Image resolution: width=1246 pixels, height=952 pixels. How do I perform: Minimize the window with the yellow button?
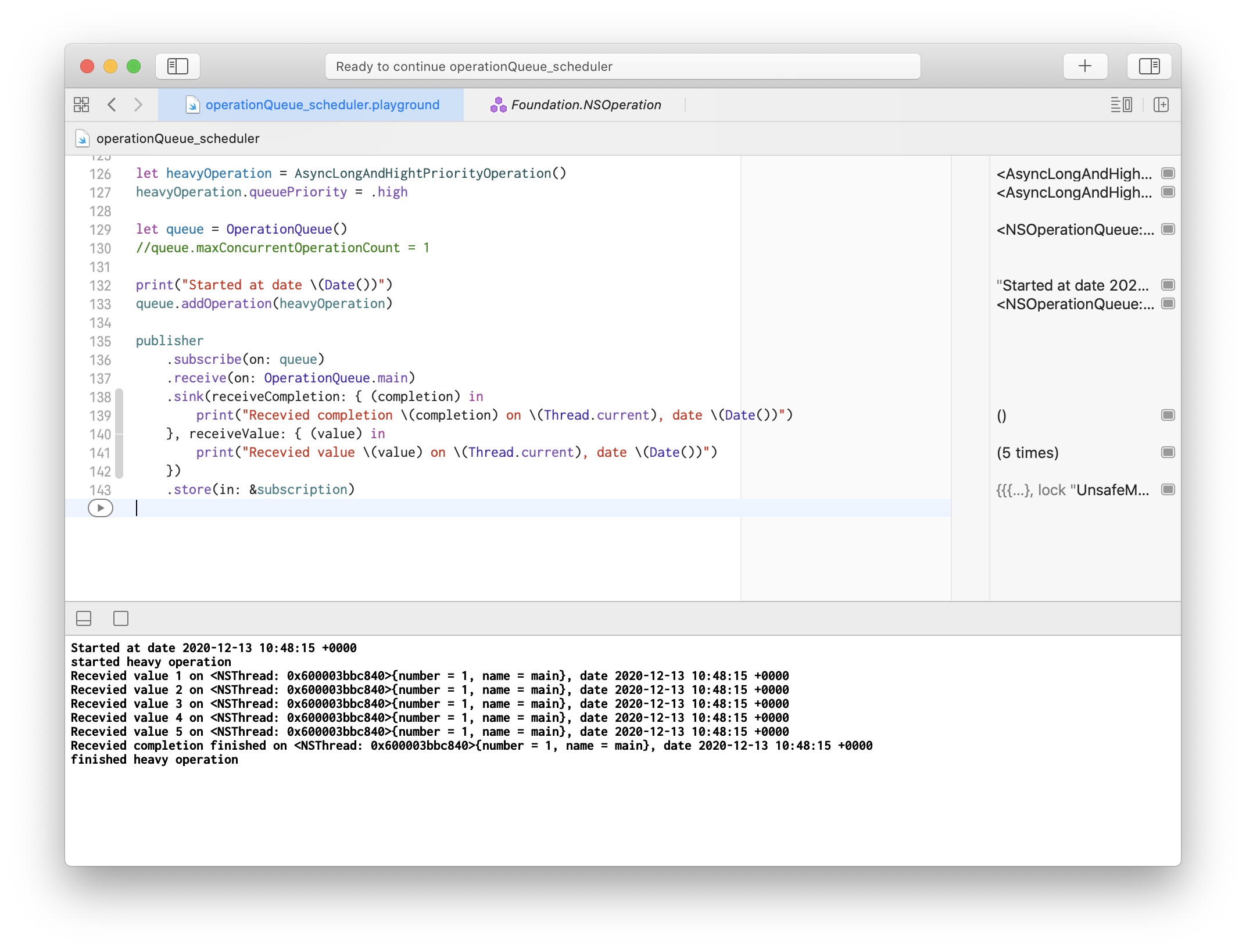(x=110, y=66)
